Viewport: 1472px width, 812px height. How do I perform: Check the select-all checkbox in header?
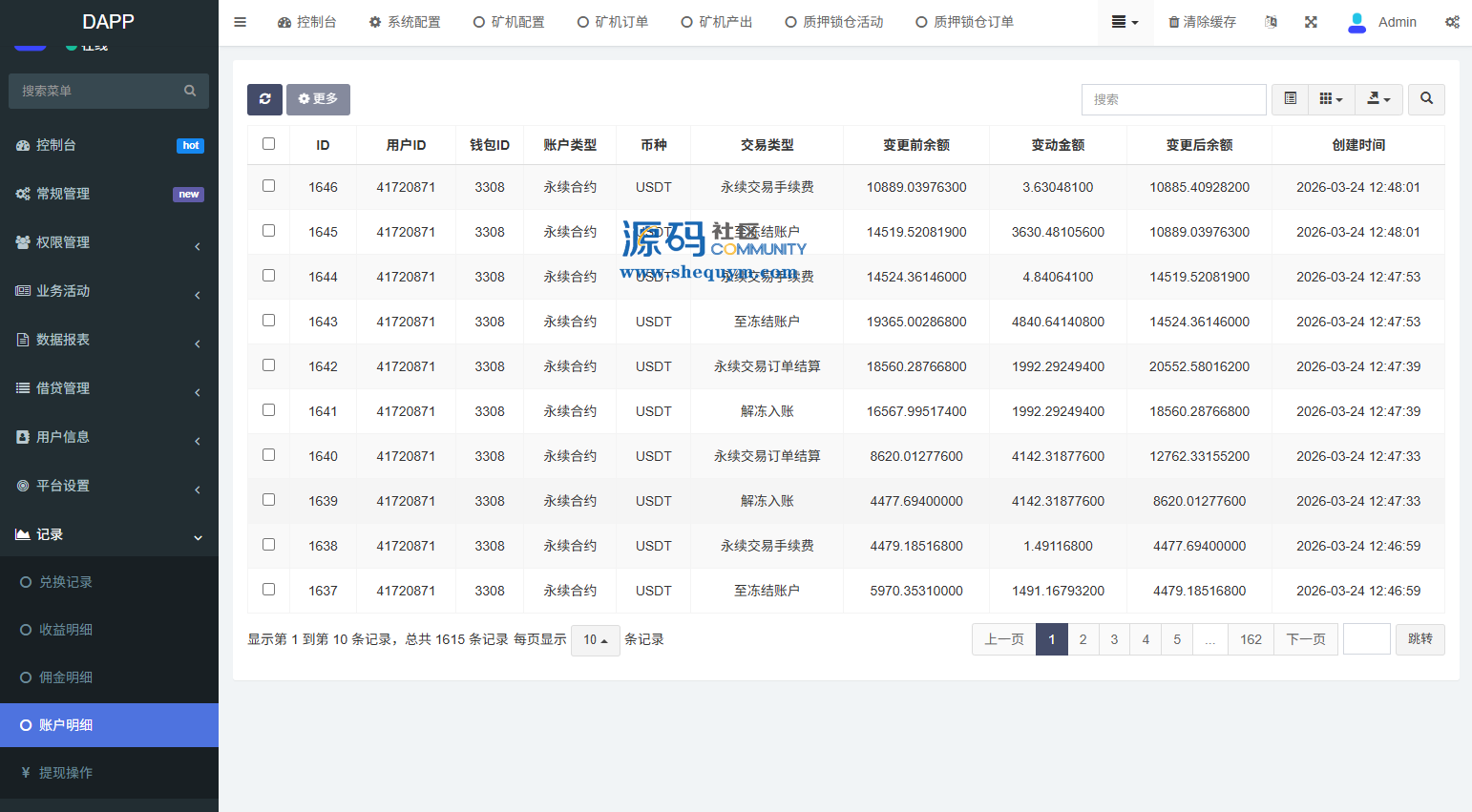[268, 144]
